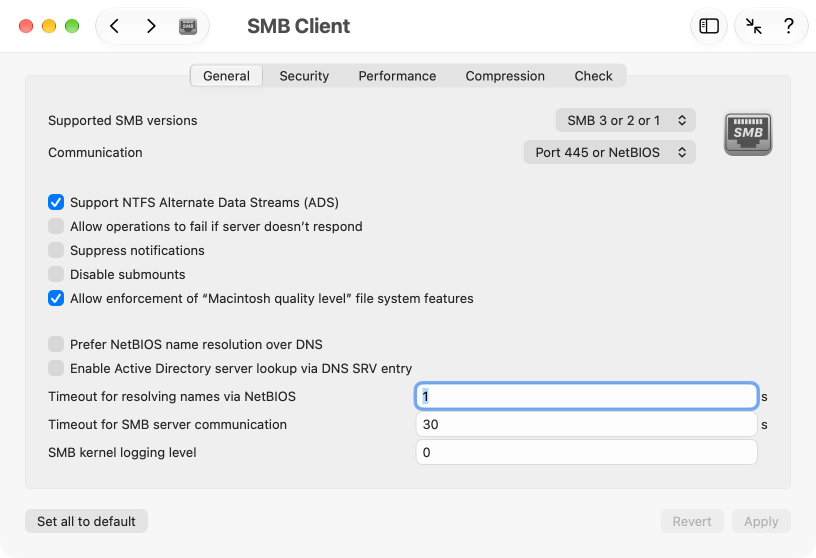This screenshot has height=558, width=816.
Task: Click the yellow minimize window button
Action: click(49, 26)
